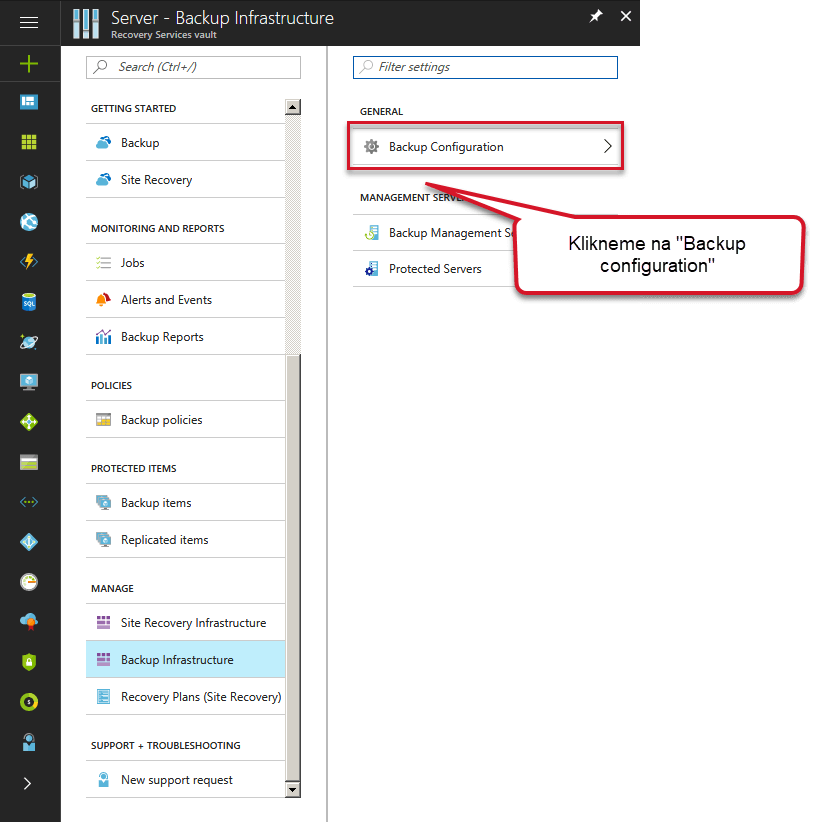Open Backup policies
This screenshot has width=815, height=822.
coord(186,419)
